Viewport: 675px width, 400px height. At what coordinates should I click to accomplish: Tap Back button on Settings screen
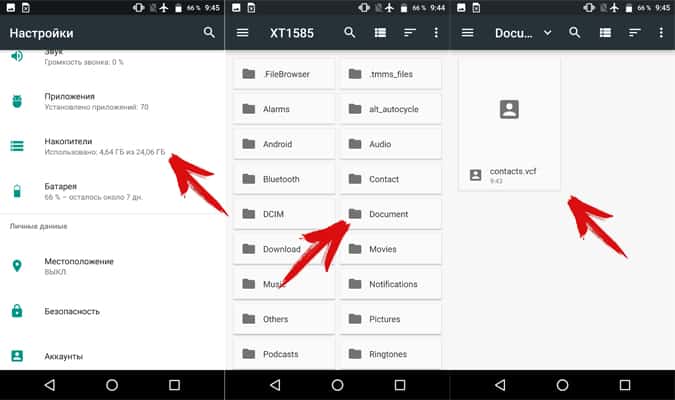point(50,384)
